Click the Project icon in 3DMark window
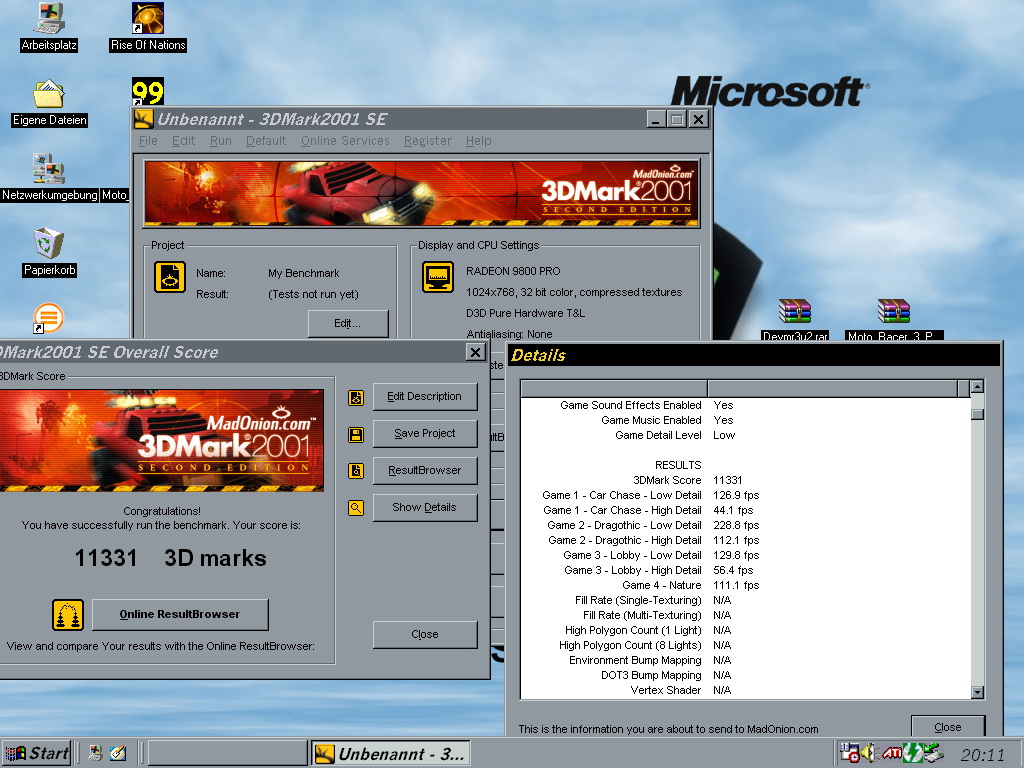1024x768 pixels. point(170,277)
